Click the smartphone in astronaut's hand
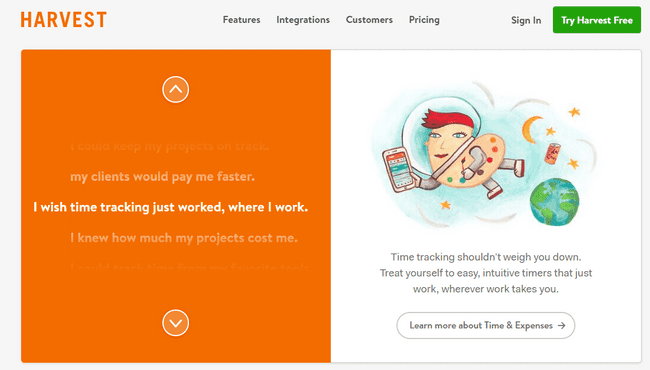The height and width of the screenshot is (370, 650). [398, 170]
